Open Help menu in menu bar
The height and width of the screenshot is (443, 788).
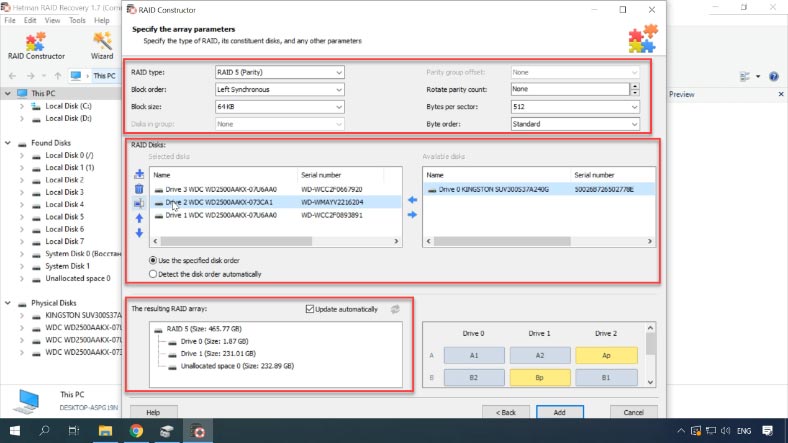(x=102, y=21)
